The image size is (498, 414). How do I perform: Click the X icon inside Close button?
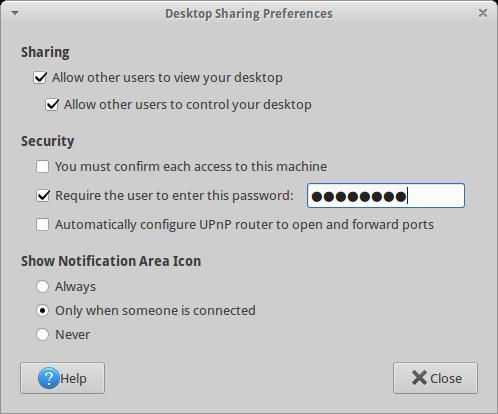point(419,378)
